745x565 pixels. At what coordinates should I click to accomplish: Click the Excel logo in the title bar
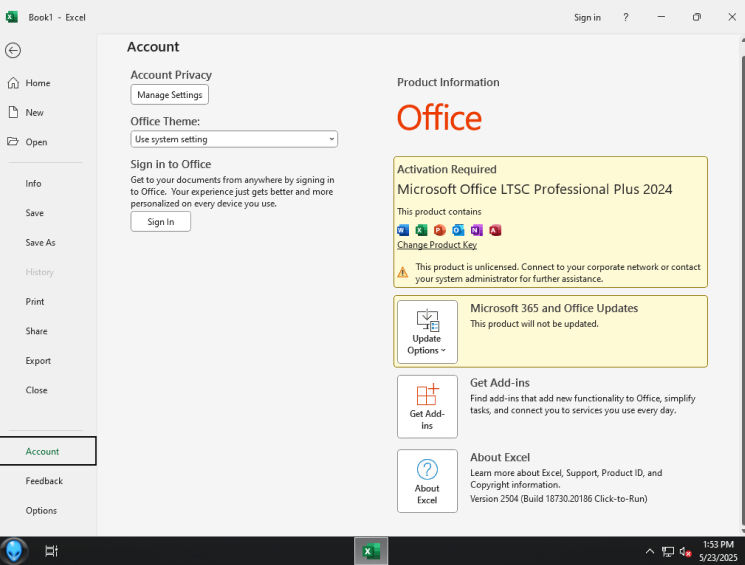pos(11,17)
